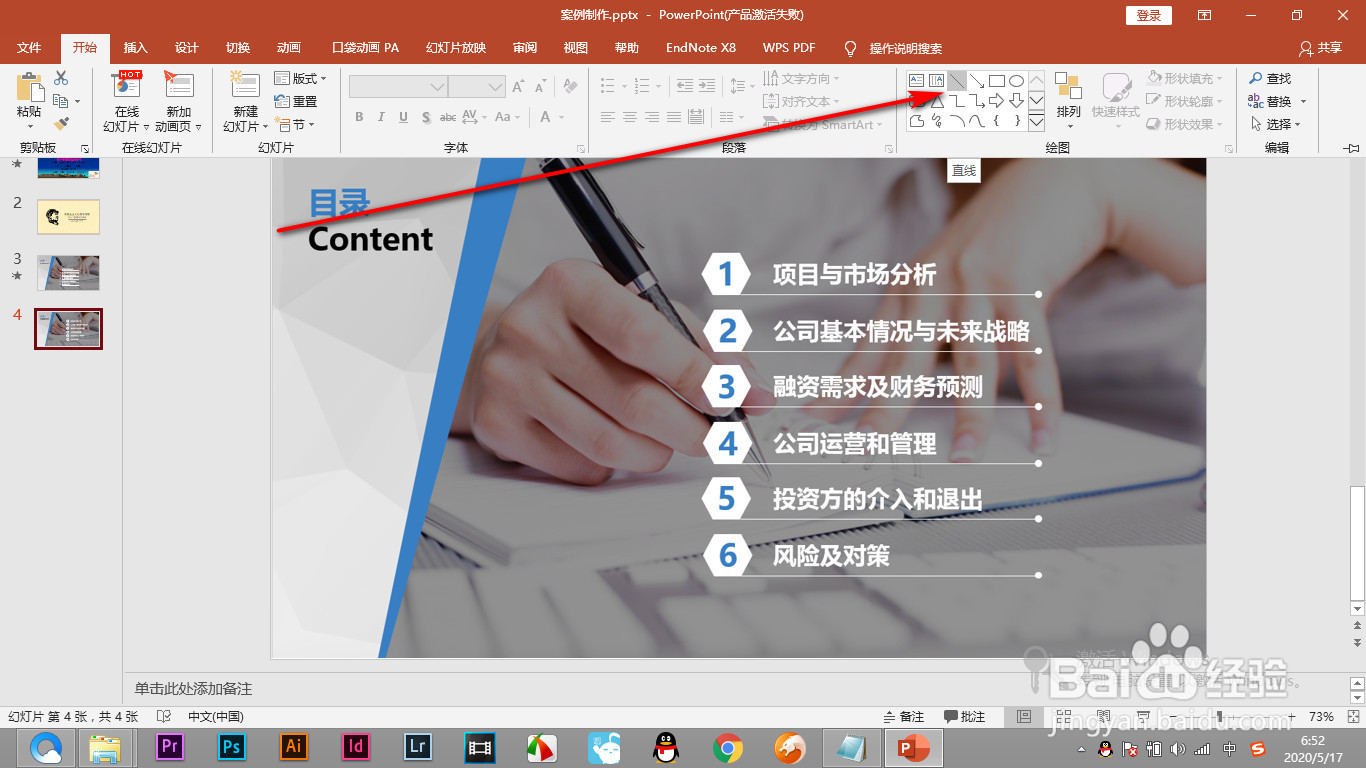Viewport: 1366px width, 768px height.
Task: Increase font size with larger A
Action: click(x=519, y=88)
